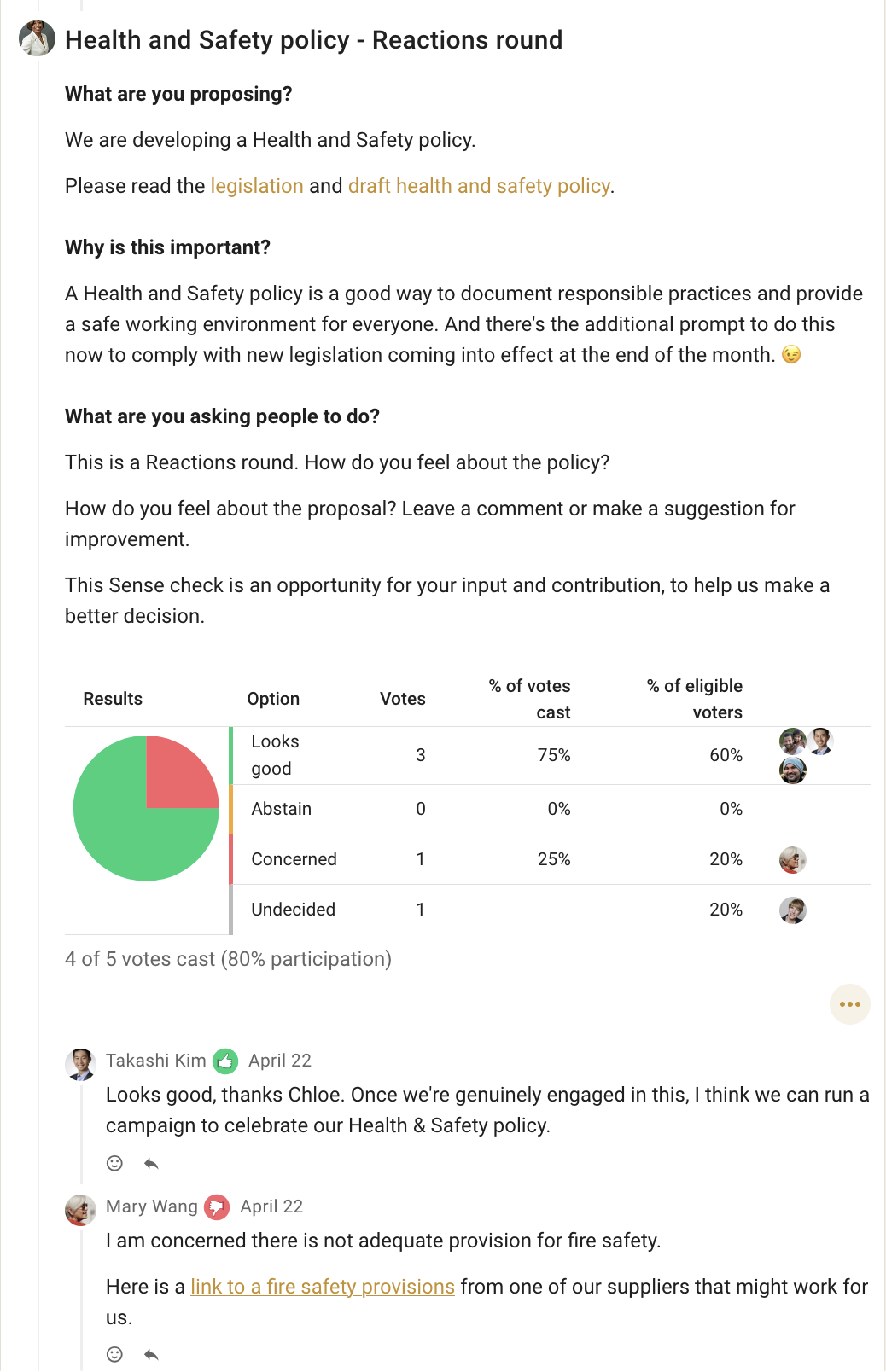Open the Health and Safety policy title
This screenshot has height=1372, width=886.
click(x=313, y=40)
